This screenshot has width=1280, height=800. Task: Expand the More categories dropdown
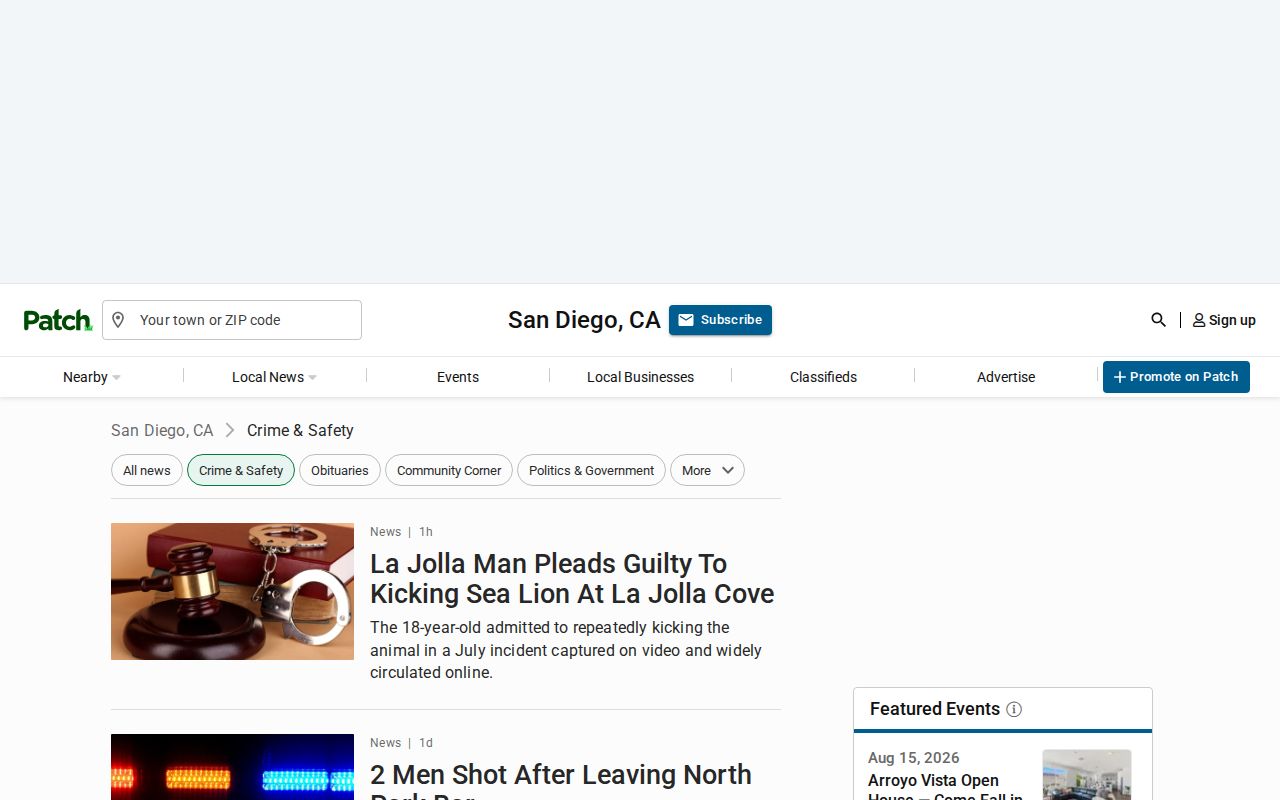[x=707, y=470]
